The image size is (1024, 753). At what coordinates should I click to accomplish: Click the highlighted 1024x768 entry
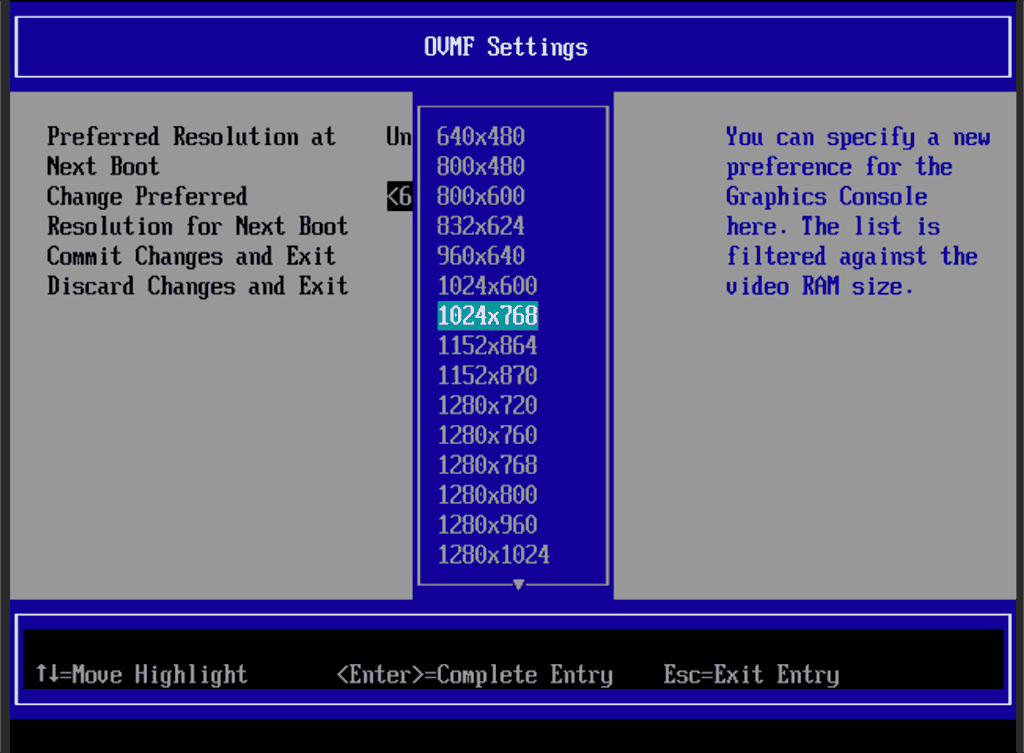coord(487,316)
